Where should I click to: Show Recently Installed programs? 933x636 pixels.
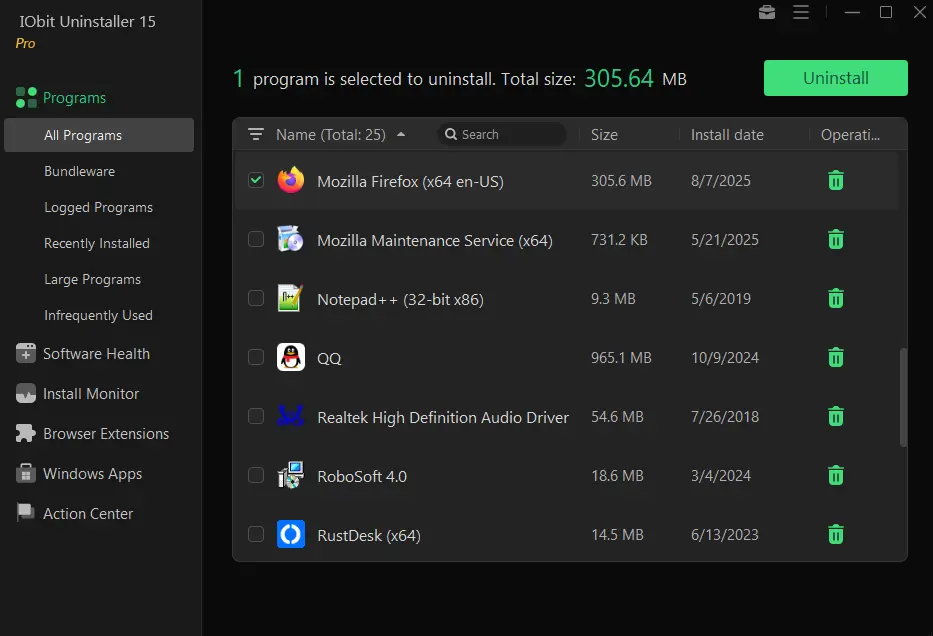coord(99,243)
